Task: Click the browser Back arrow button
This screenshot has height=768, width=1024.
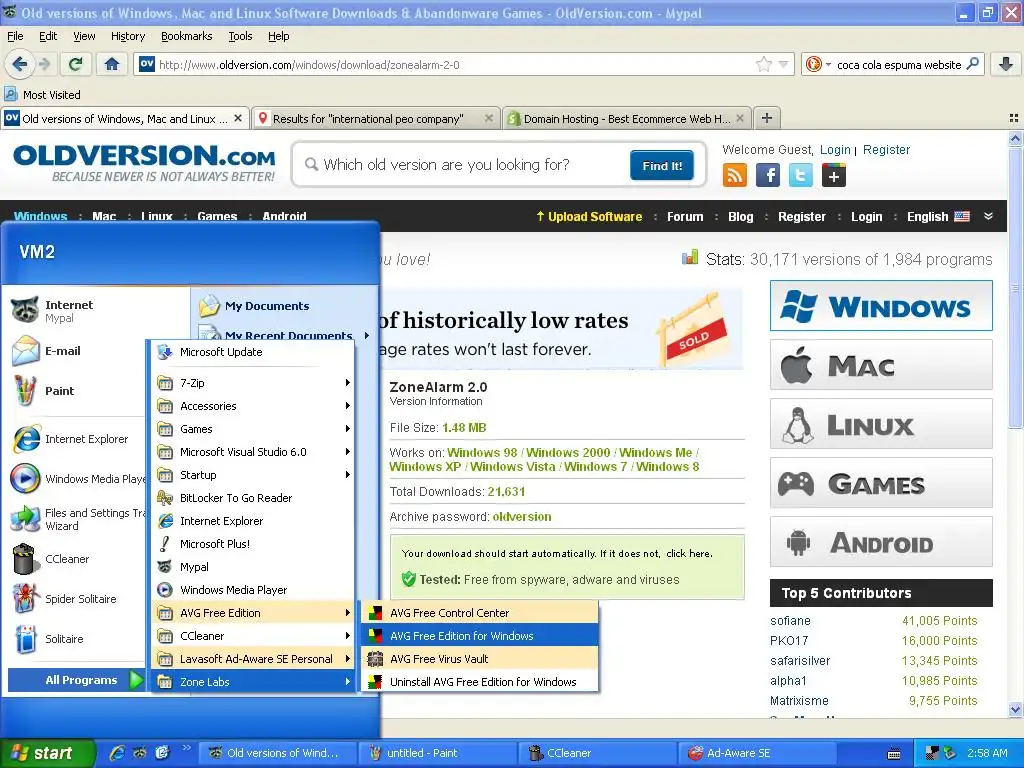Action: (20, 64)
